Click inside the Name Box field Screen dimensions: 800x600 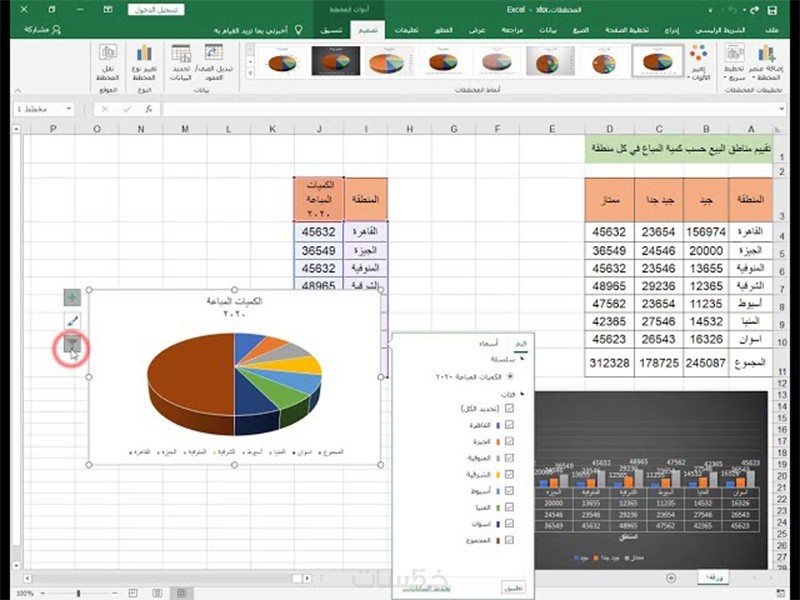[38, 109]
